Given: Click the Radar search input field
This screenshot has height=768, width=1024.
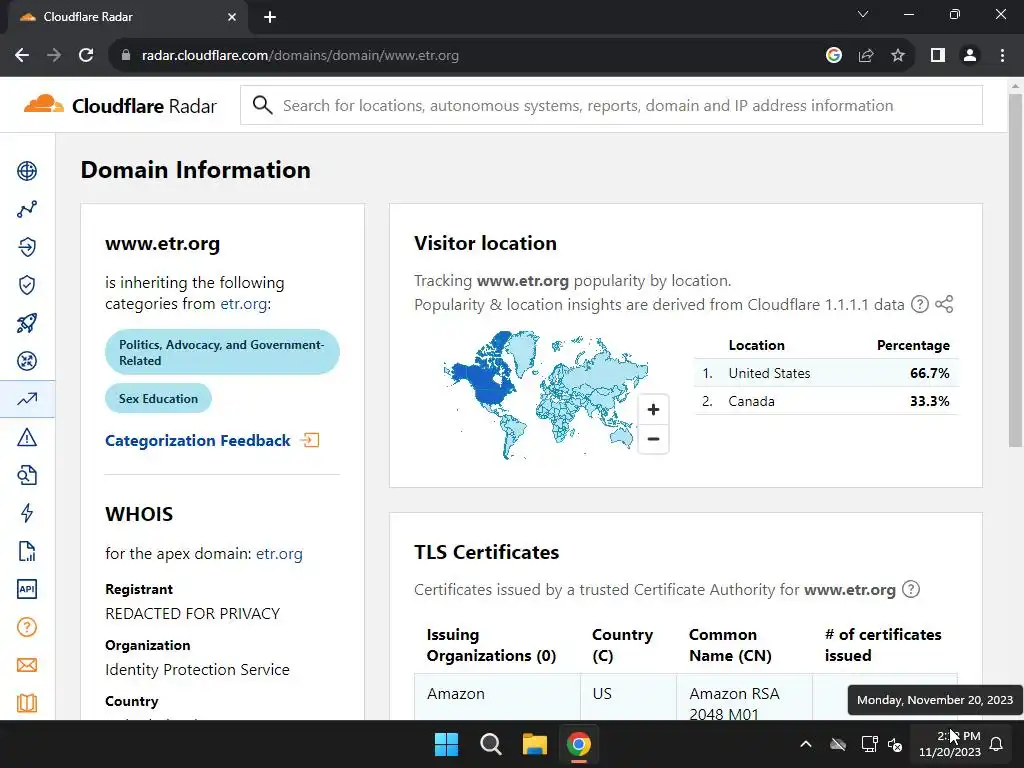Looking at the screenshot, I should click(x=610, y=105).
